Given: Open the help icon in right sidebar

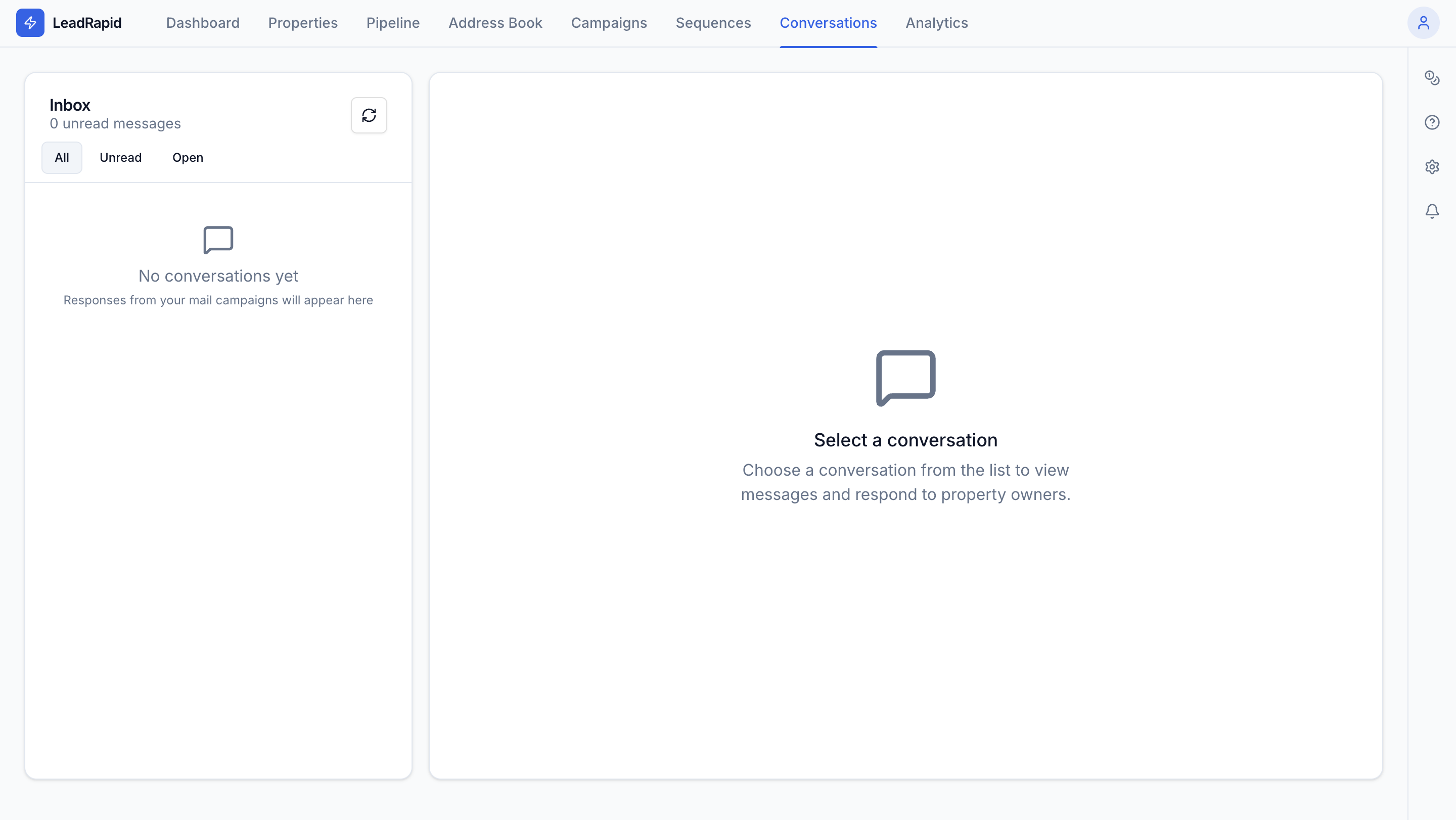Looking at the screenshot, I should point(1432,122).
